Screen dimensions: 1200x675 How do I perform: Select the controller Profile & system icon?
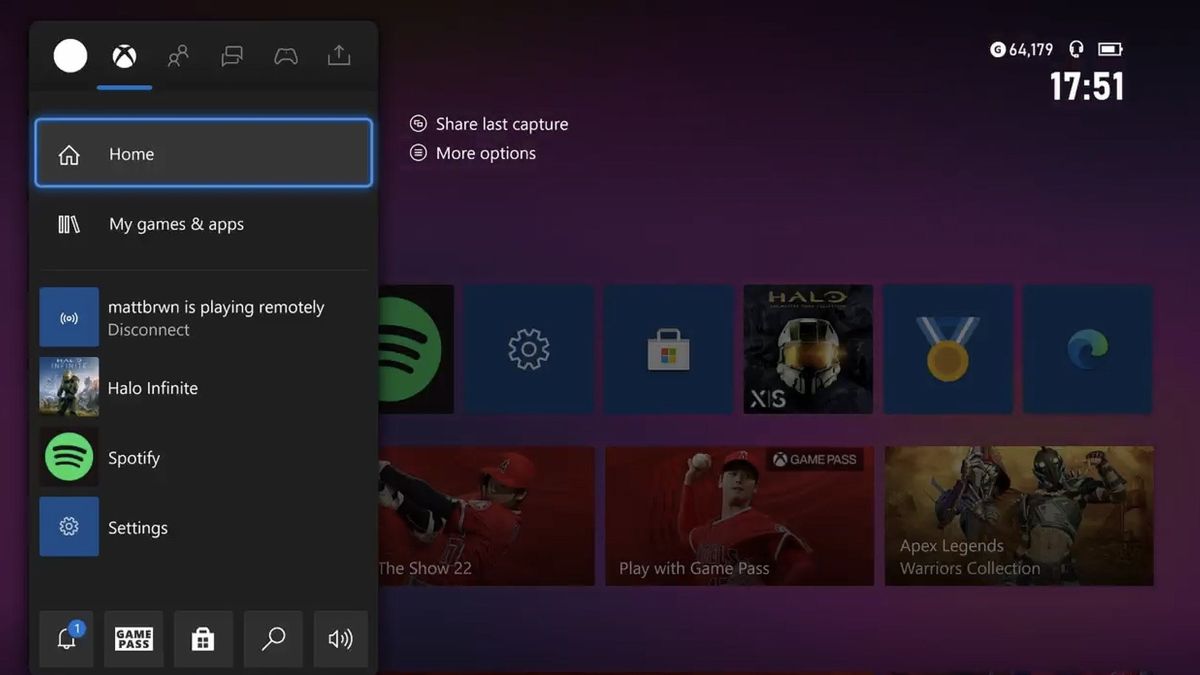pyautogui.click(x=285, y=56)
